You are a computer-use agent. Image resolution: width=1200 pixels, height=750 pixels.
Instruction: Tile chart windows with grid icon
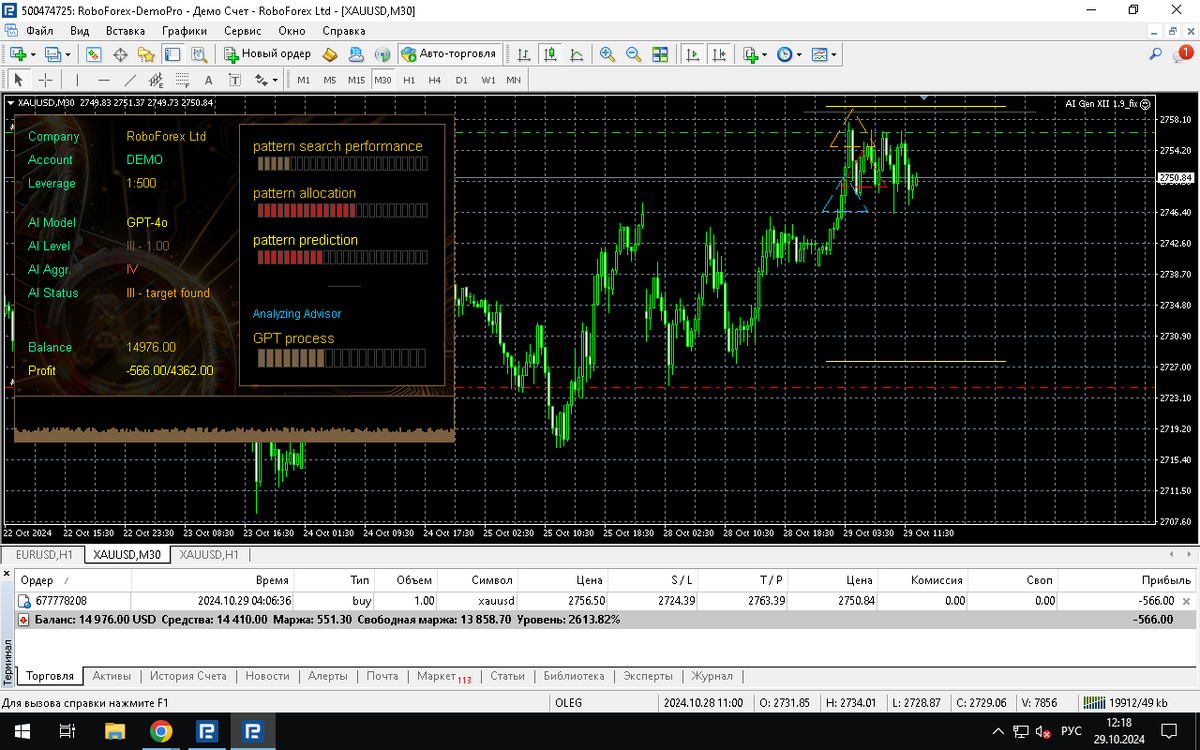[660, 54]
